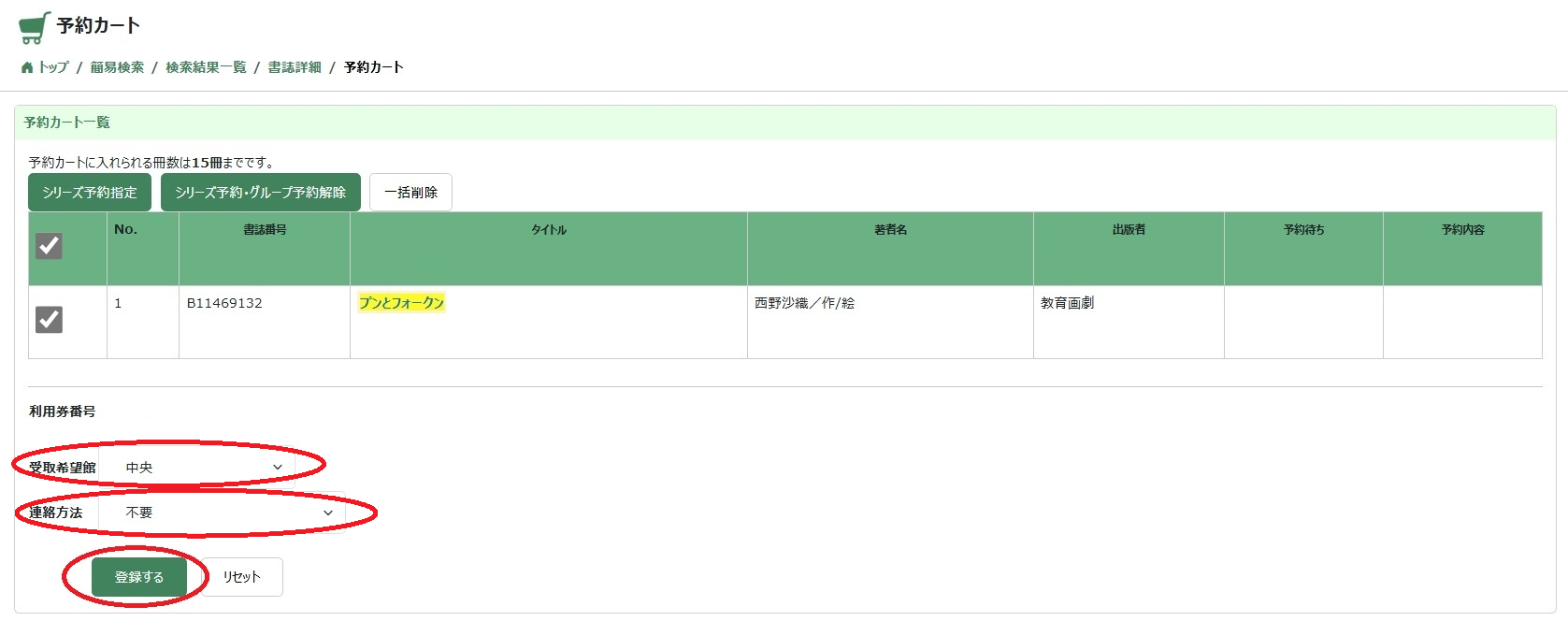Click the リセット button
The image size is (1568, 621).
[x=241, y=577]
